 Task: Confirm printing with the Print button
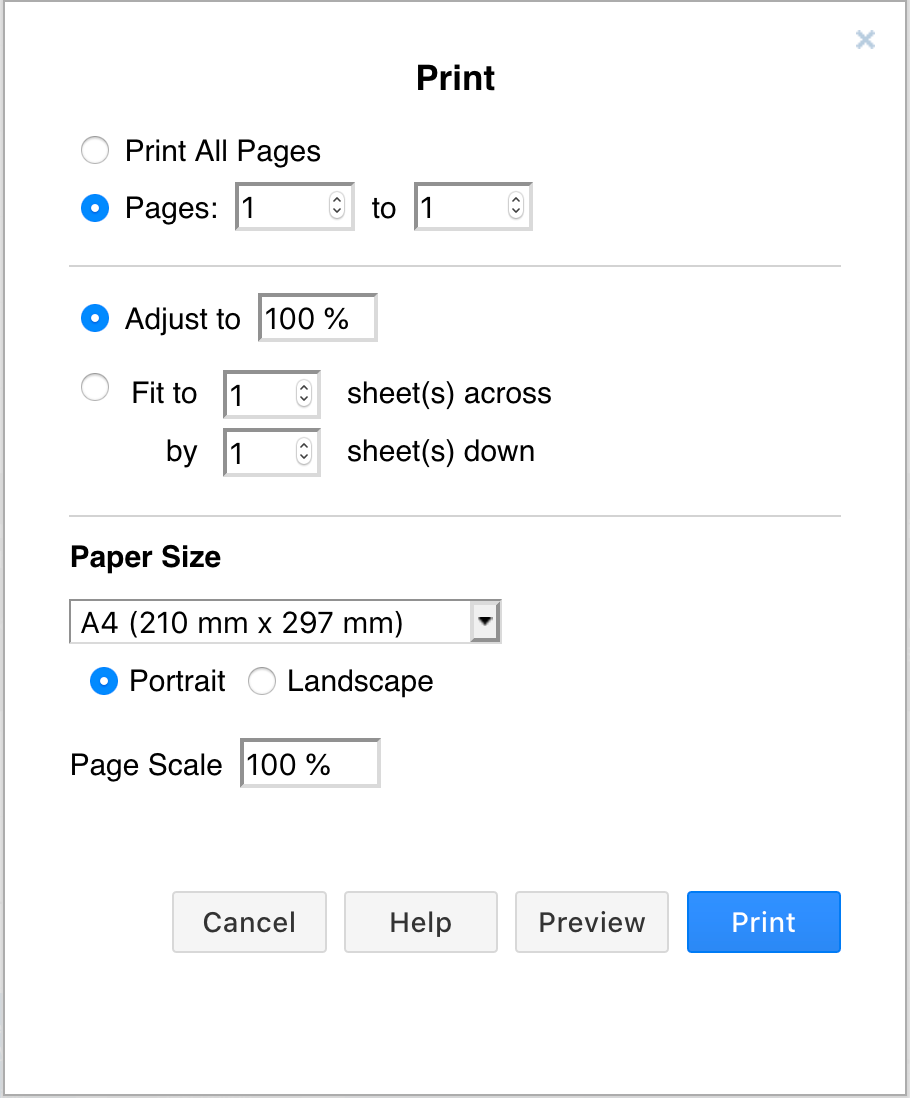pyautogui.click(x=763, y=922)
